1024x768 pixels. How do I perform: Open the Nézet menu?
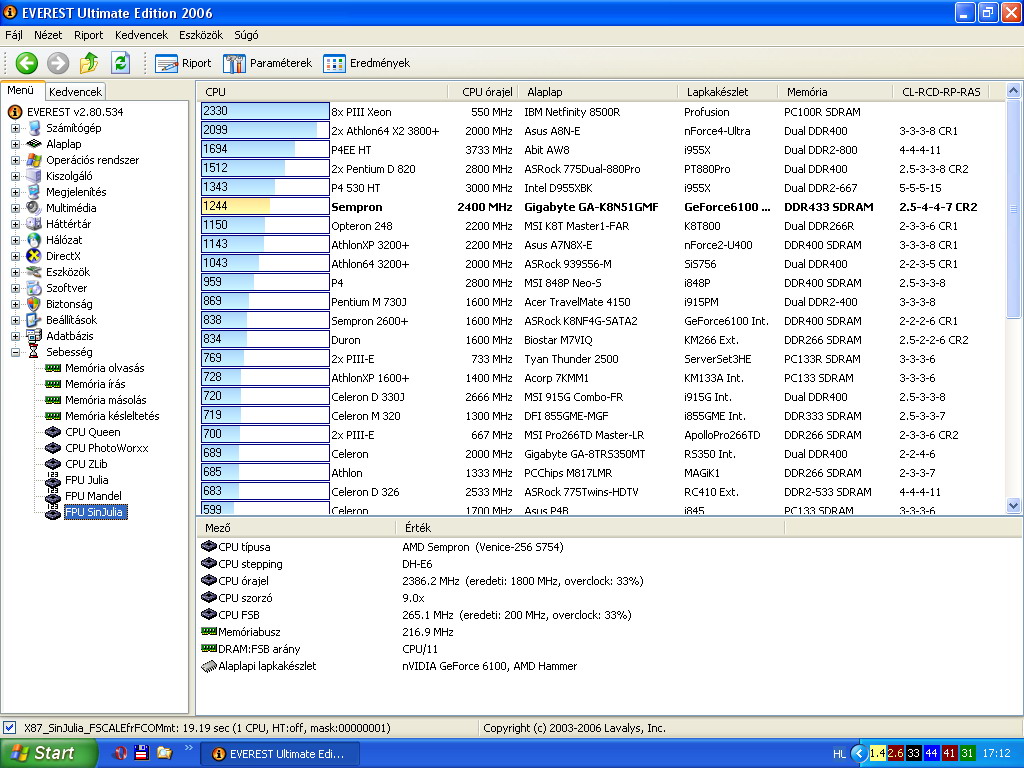coord(48,35)
